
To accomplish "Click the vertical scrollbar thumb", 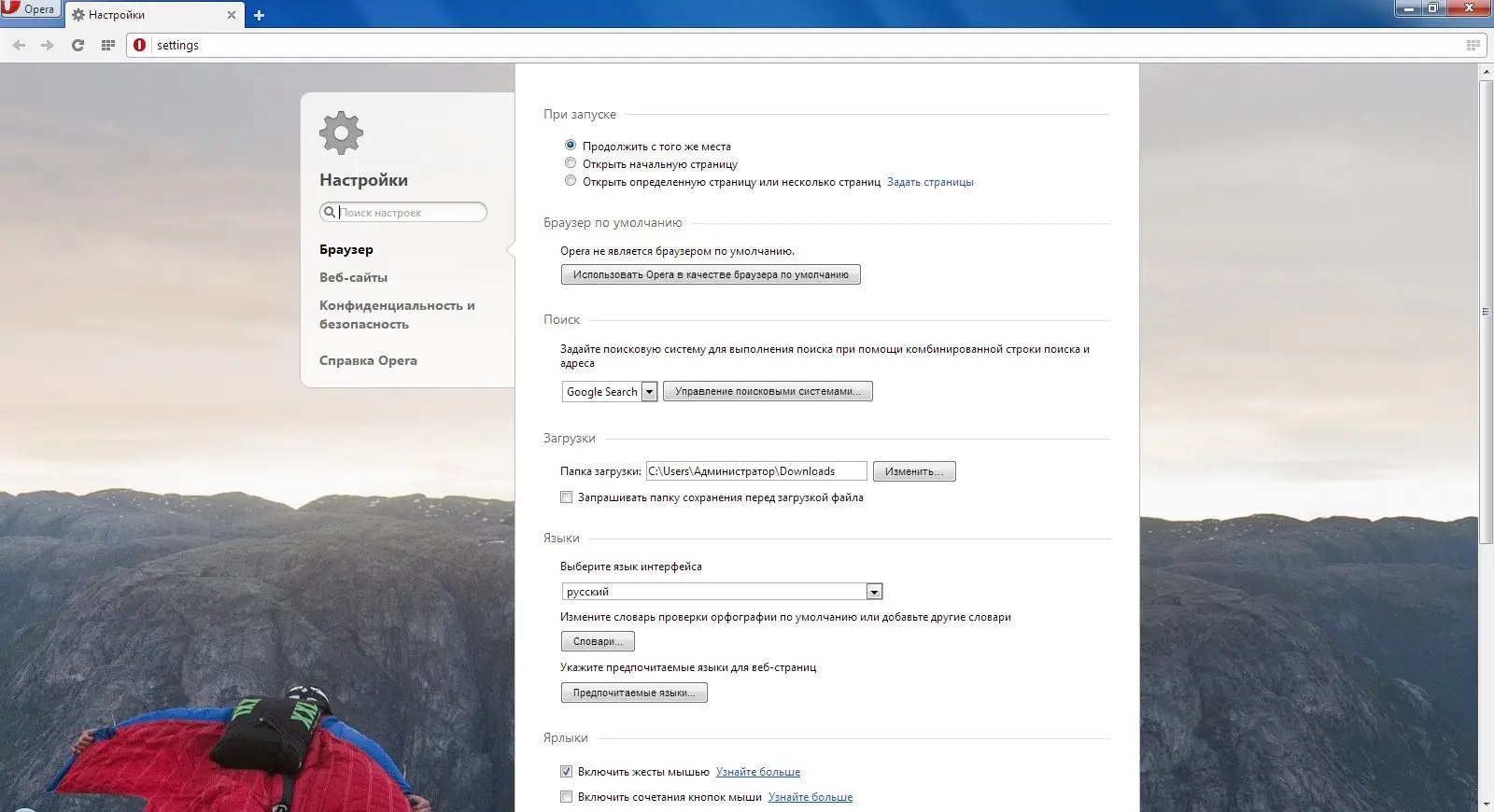I will [1486, 311].
